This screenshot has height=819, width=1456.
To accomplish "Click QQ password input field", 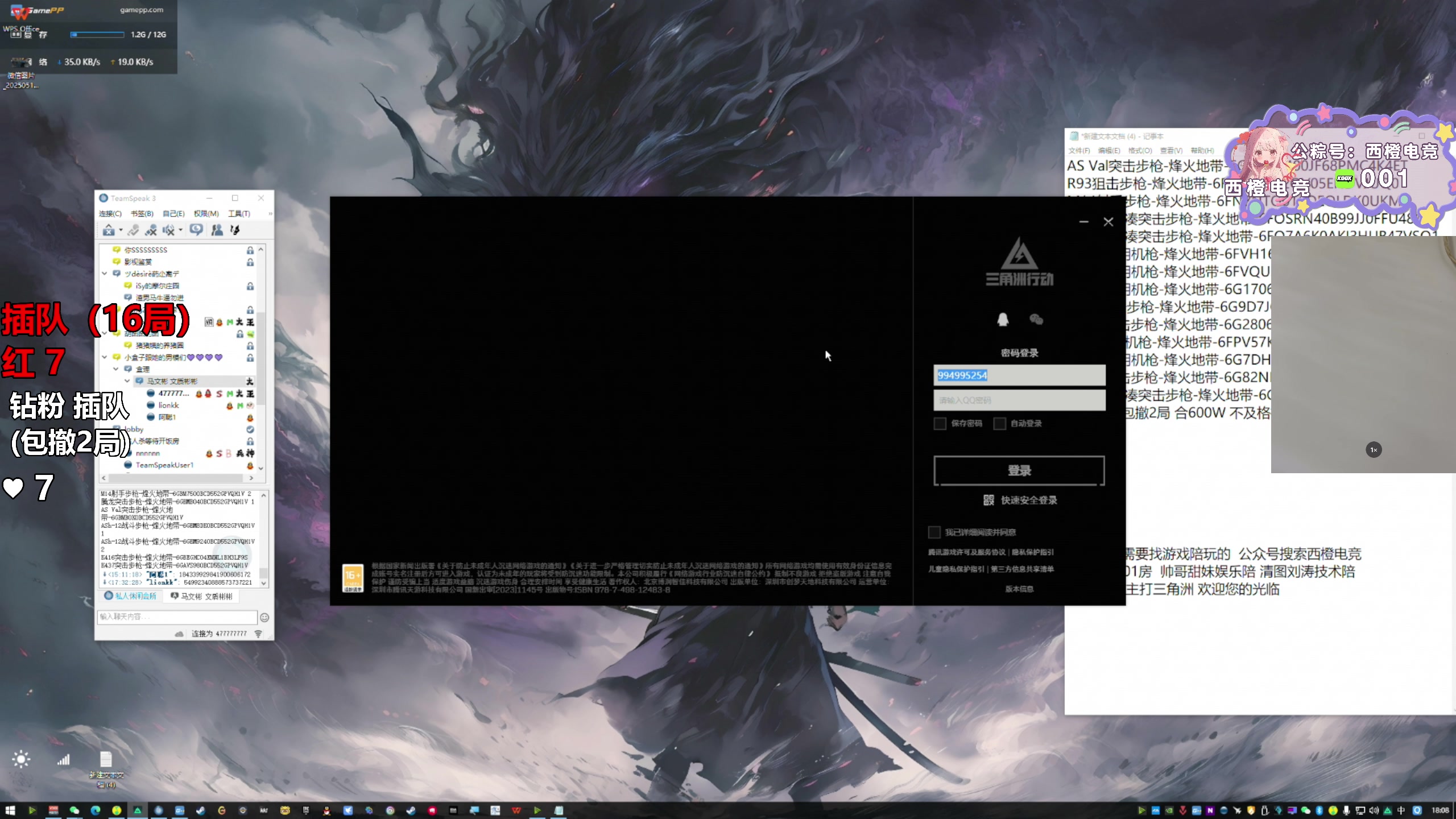I will pyautogui.click(x=1019, y=400).
